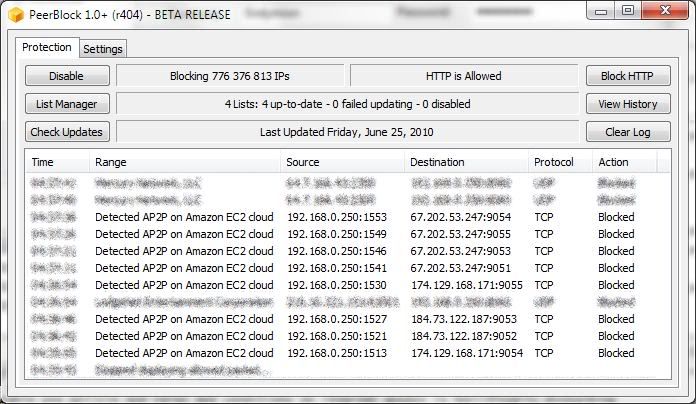Screen dimensions: 696x404
Task: Minimize the PeerBlock window
Action: point(601,11)
